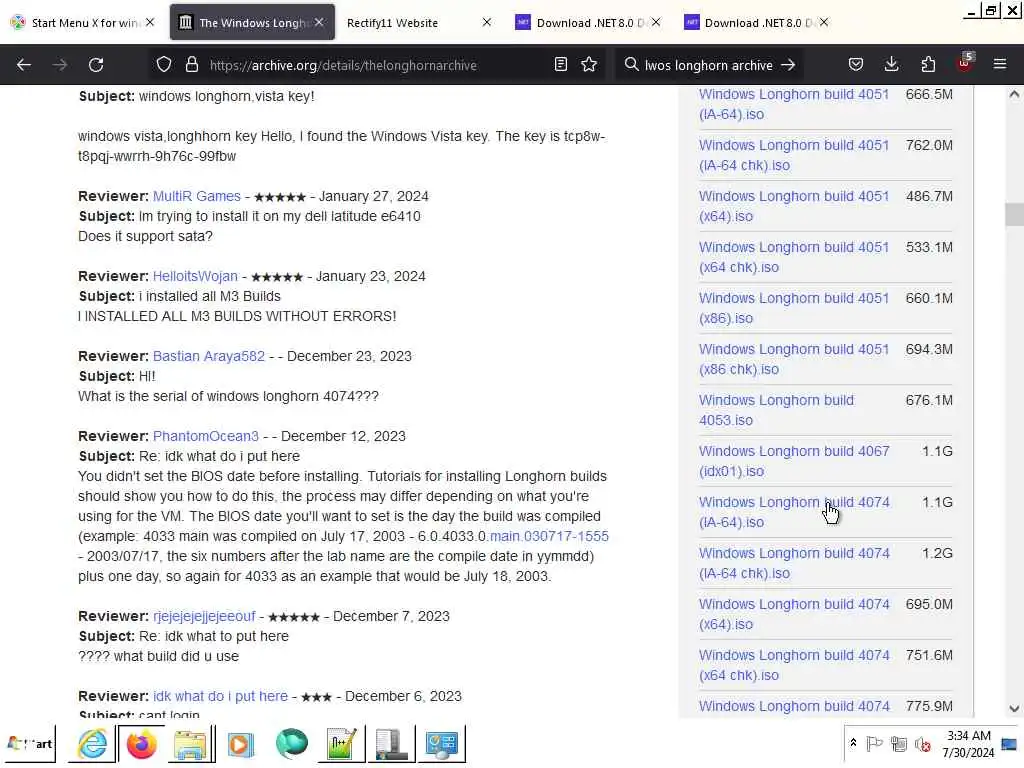Click the vertical scrollbar thumb
Image resolution: width=1024 pixels, height=768 pixels.
(1014, 214)
